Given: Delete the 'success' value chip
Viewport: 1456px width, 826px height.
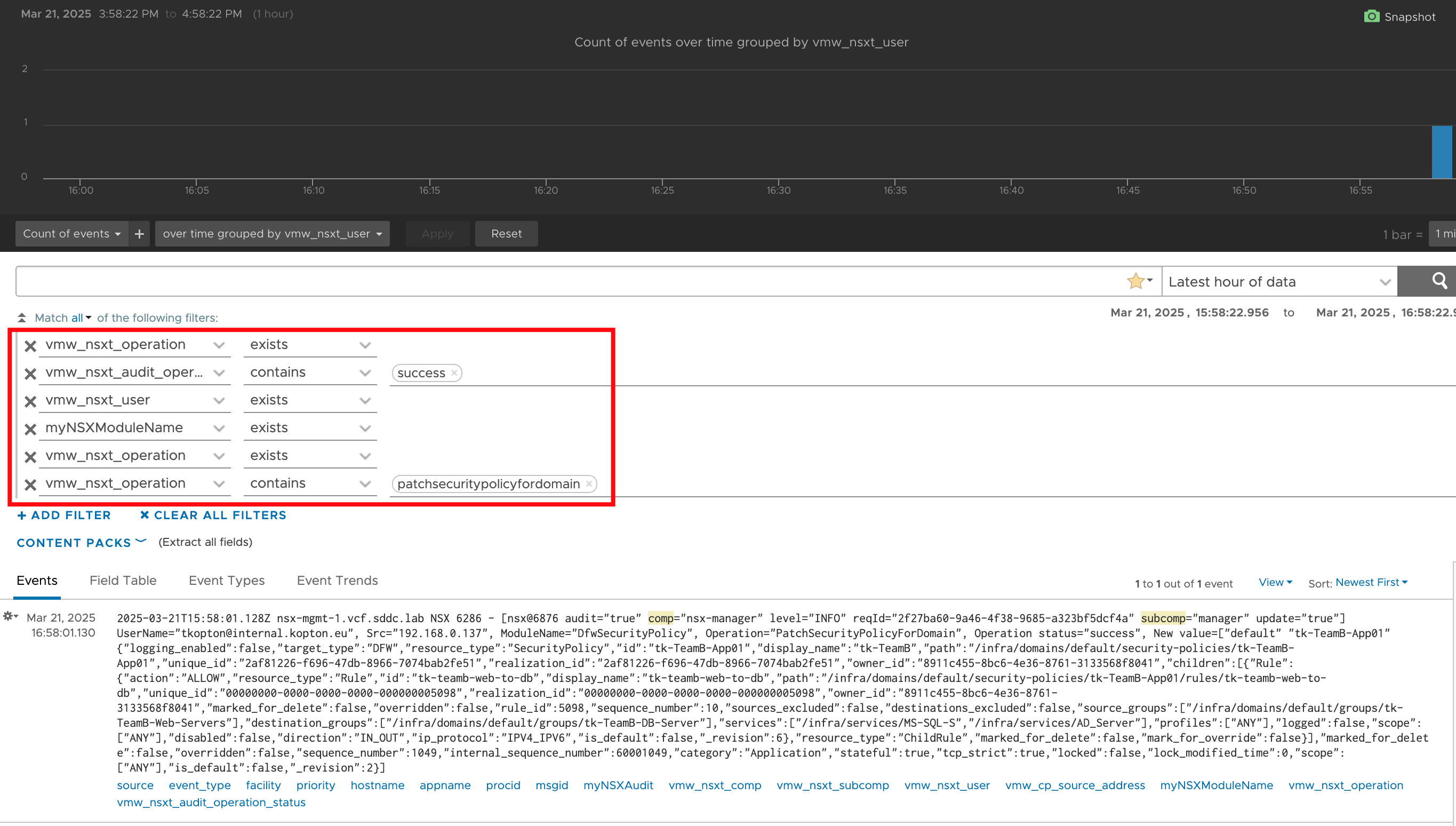Looking at the screenshot, I should point(454,373).
